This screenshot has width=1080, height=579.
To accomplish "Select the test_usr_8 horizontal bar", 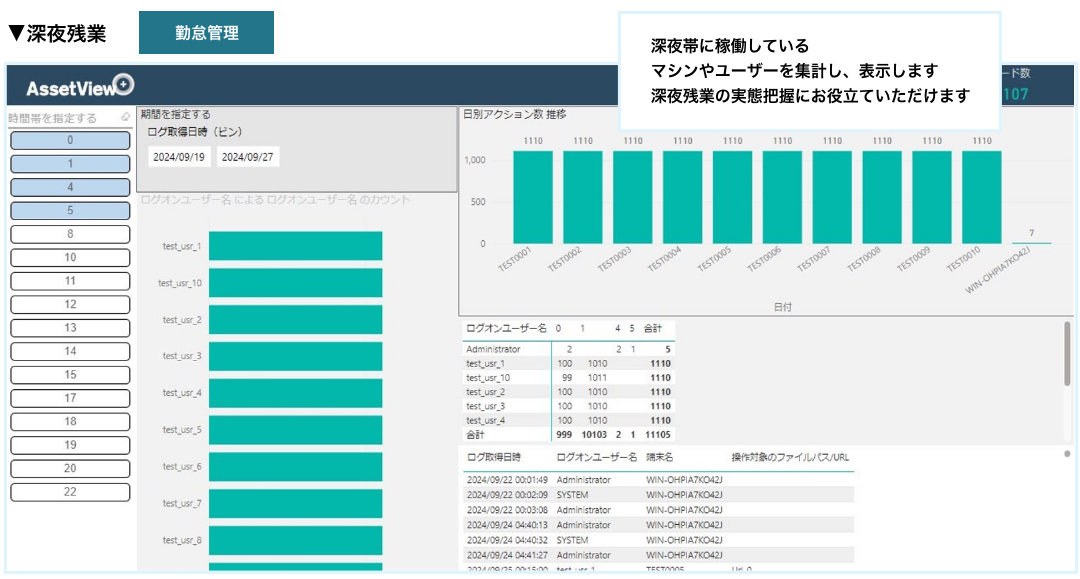I will (295, 540).
